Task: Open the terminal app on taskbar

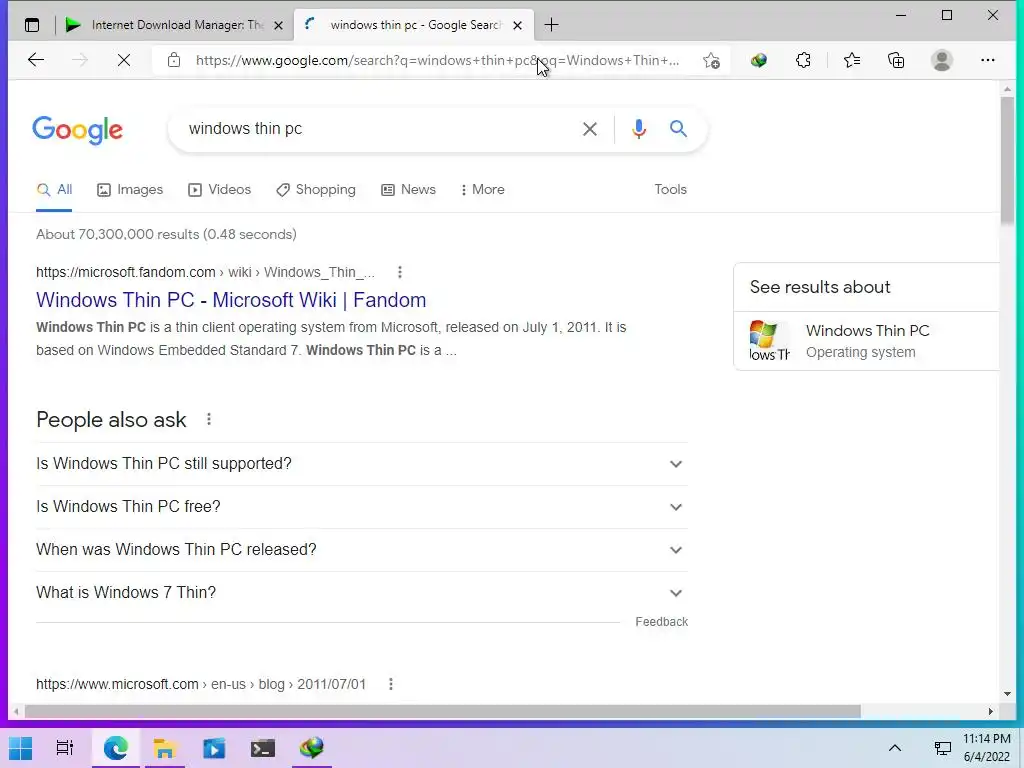Action: coord(263,748)
